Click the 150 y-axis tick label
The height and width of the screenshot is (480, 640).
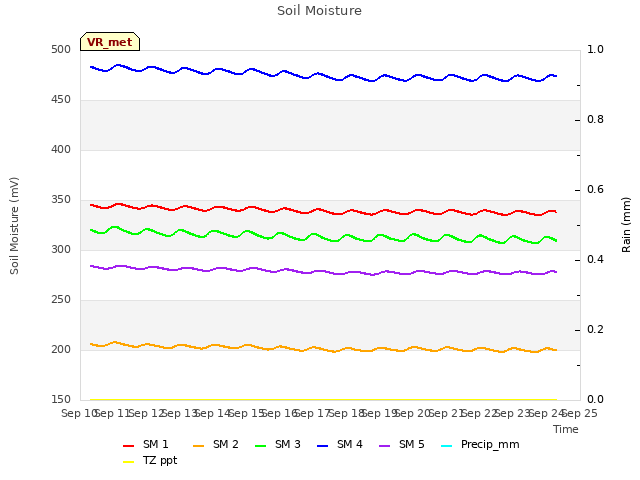coord(61,399)
